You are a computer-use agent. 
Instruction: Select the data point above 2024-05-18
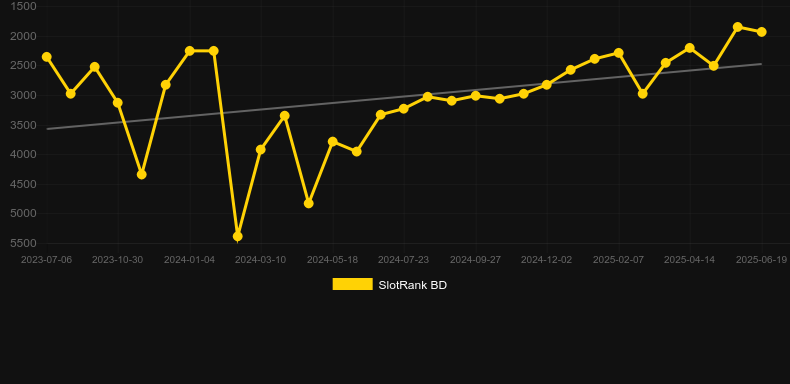pos(333,142)
